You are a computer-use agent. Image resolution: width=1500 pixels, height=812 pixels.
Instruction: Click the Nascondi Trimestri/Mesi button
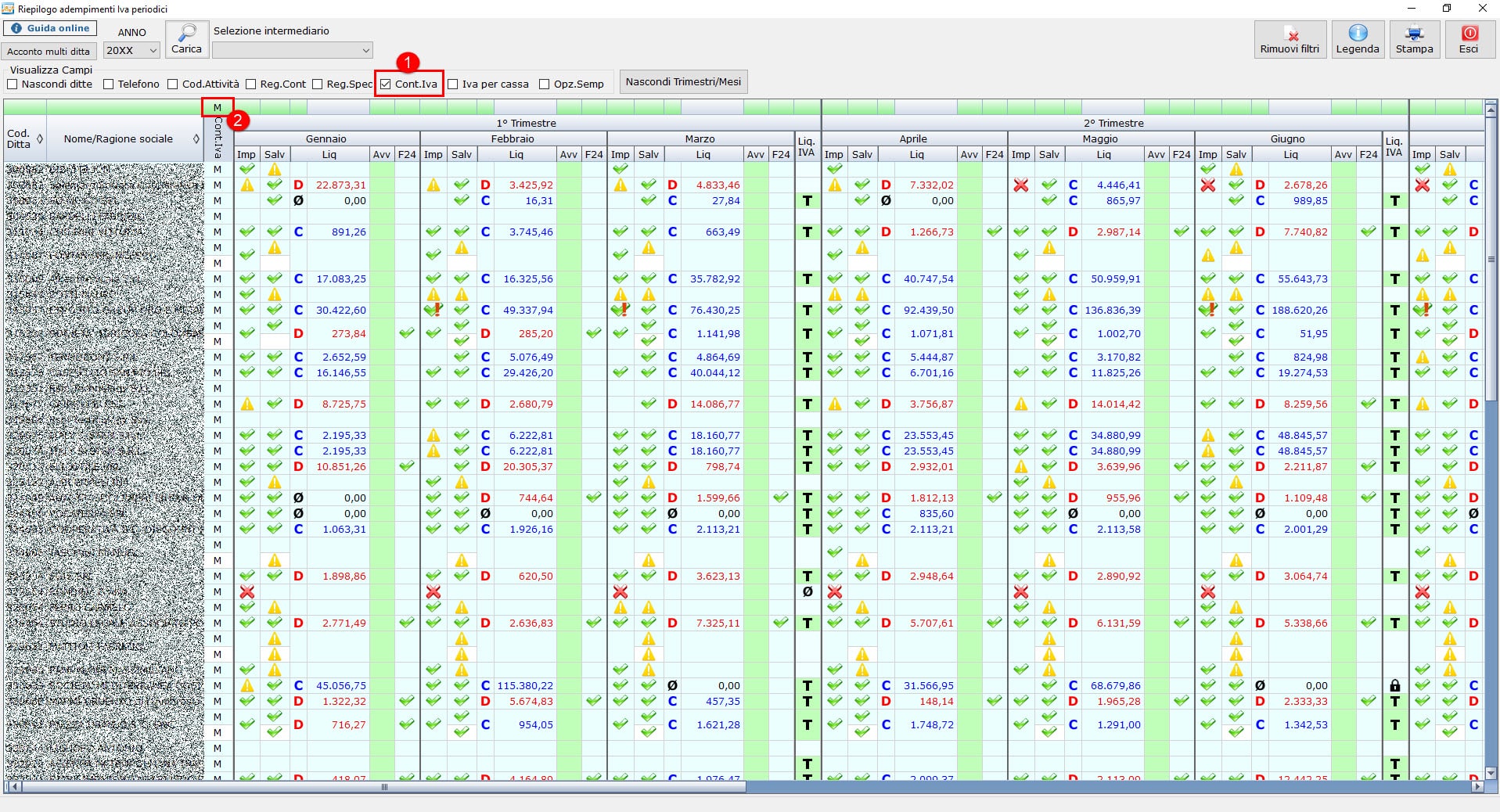[x=683, y=82]
